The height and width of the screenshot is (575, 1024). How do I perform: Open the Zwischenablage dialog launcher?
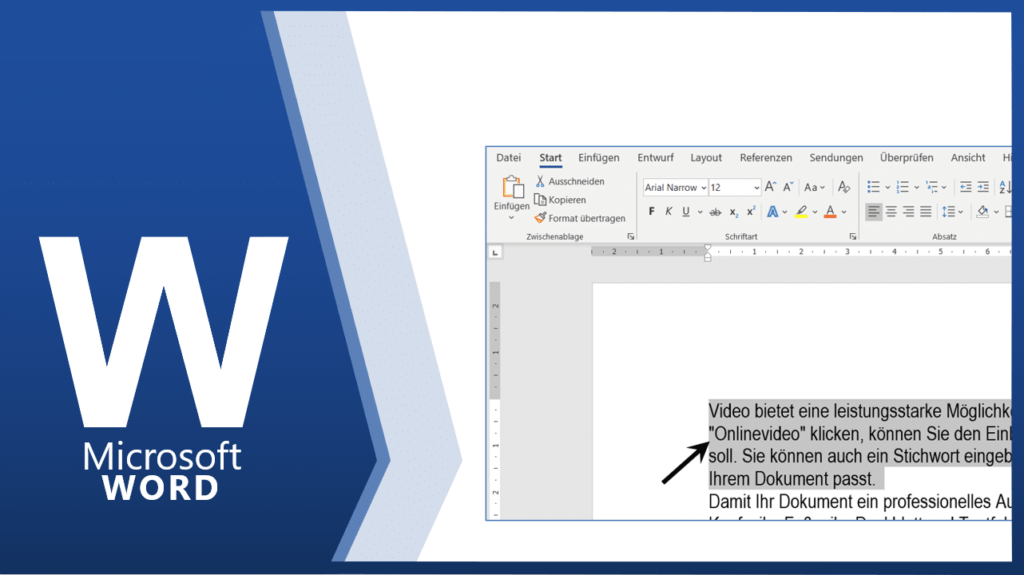pos(630,237)
